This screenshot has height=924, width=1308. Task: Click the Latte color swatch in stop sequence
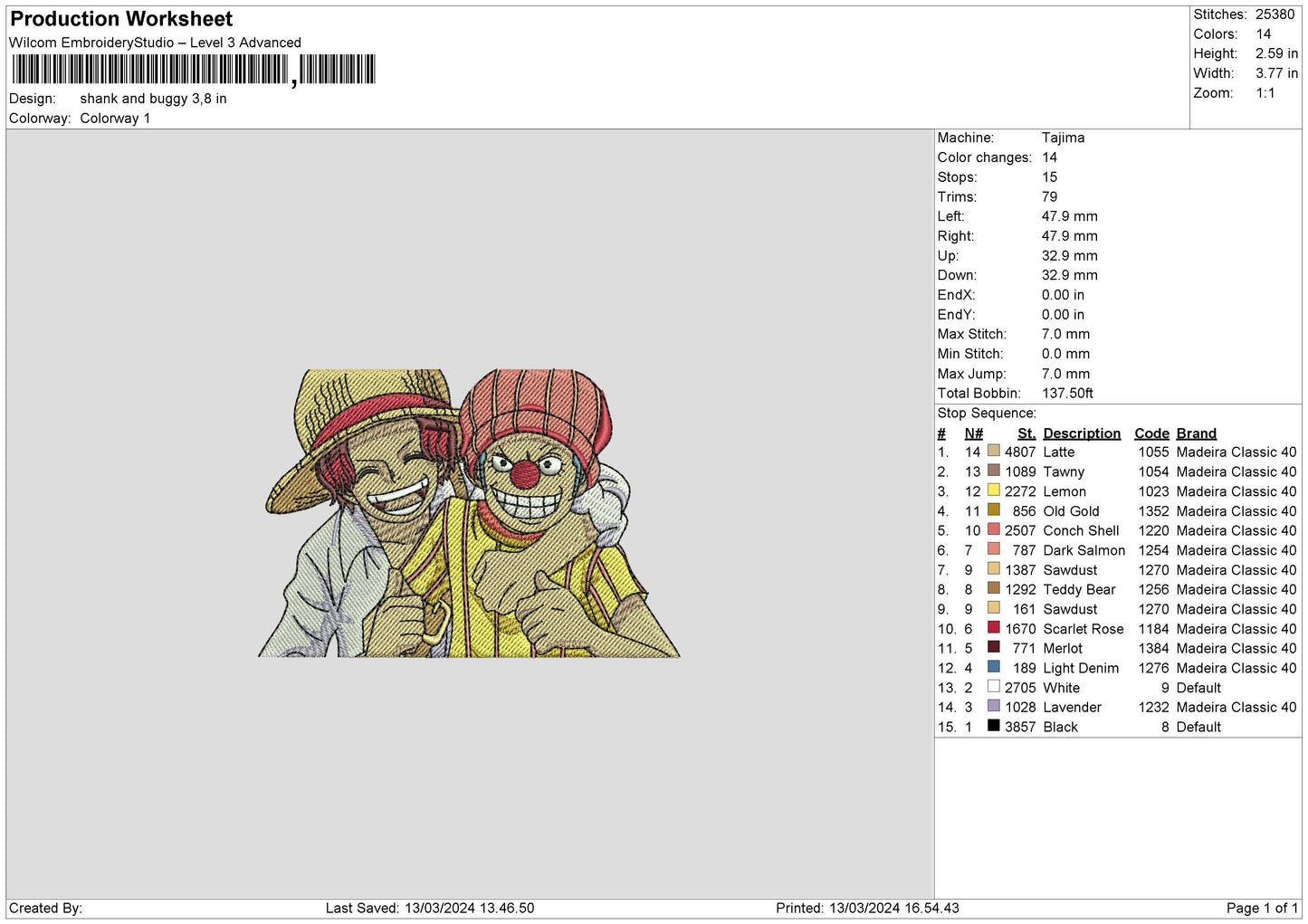993,451
